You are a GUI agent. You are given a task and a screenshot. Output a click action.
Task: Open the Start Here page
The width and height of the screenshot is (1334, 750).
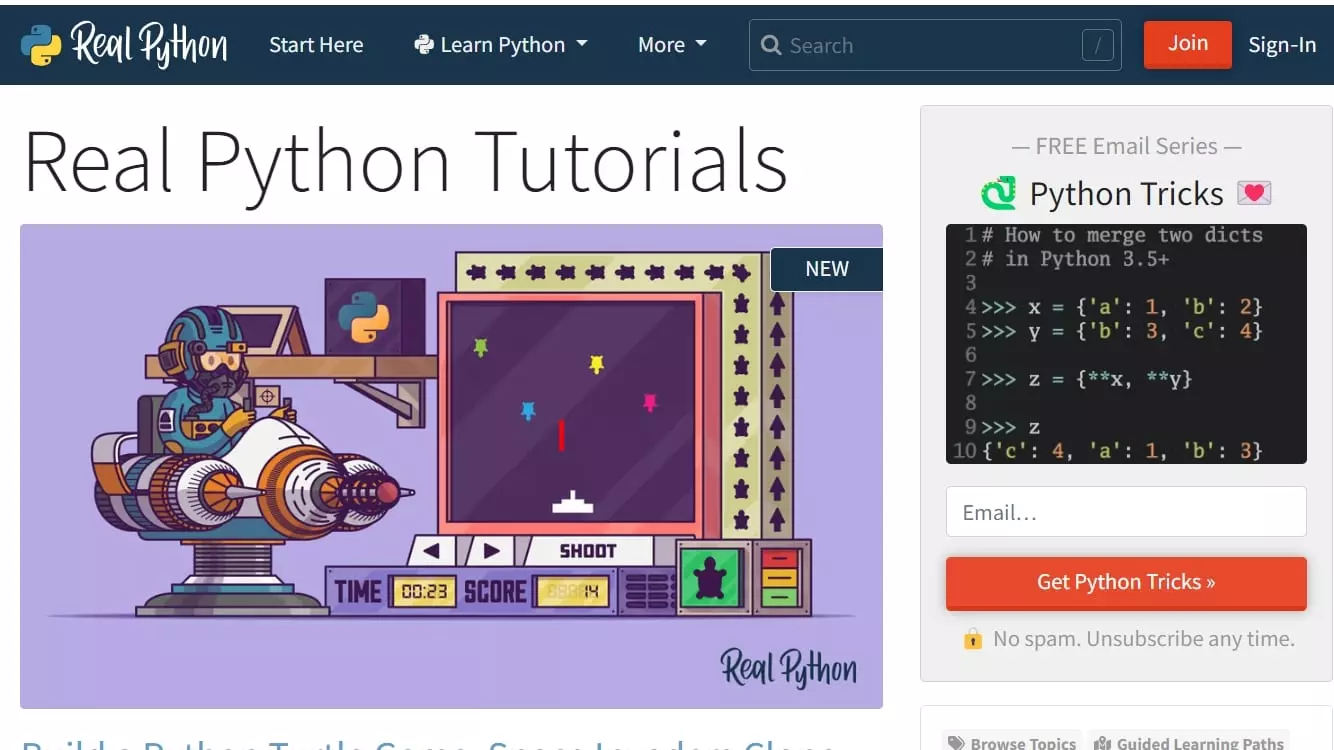click(x=316, y=45)
